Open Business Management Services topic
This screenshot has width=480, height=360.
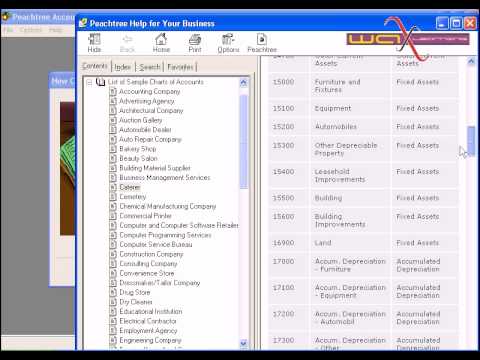165,178
